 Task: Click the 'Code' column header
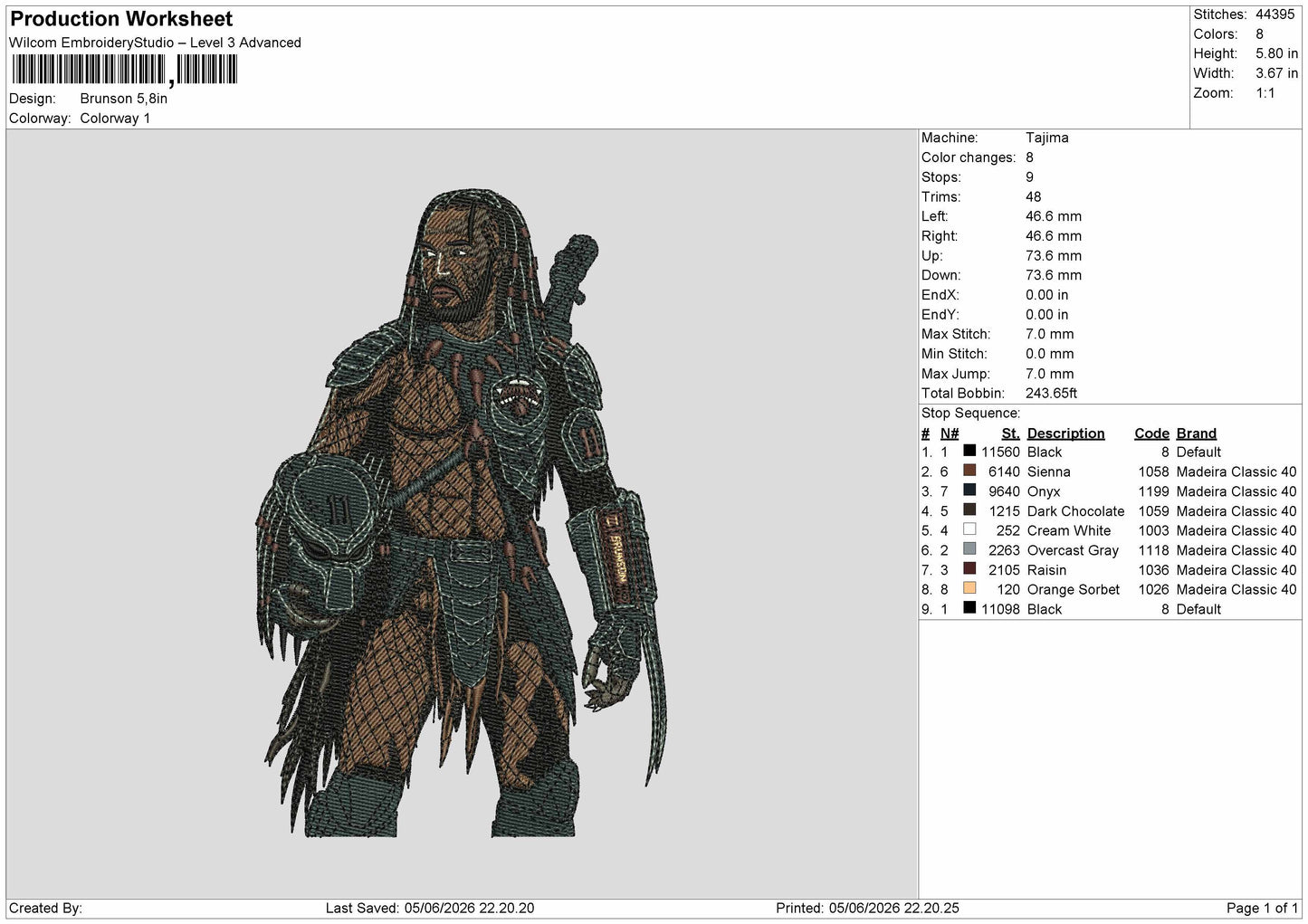click(x=1151, y=433)
